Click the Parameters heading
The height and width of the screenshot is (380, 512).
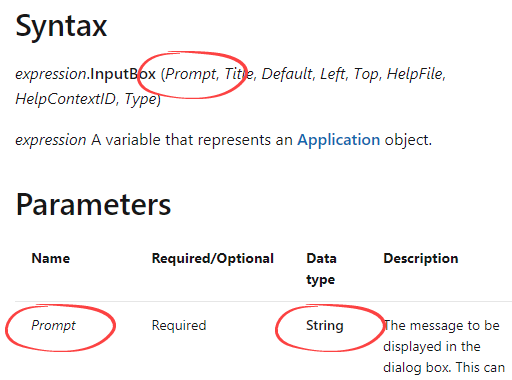point(93,205)
